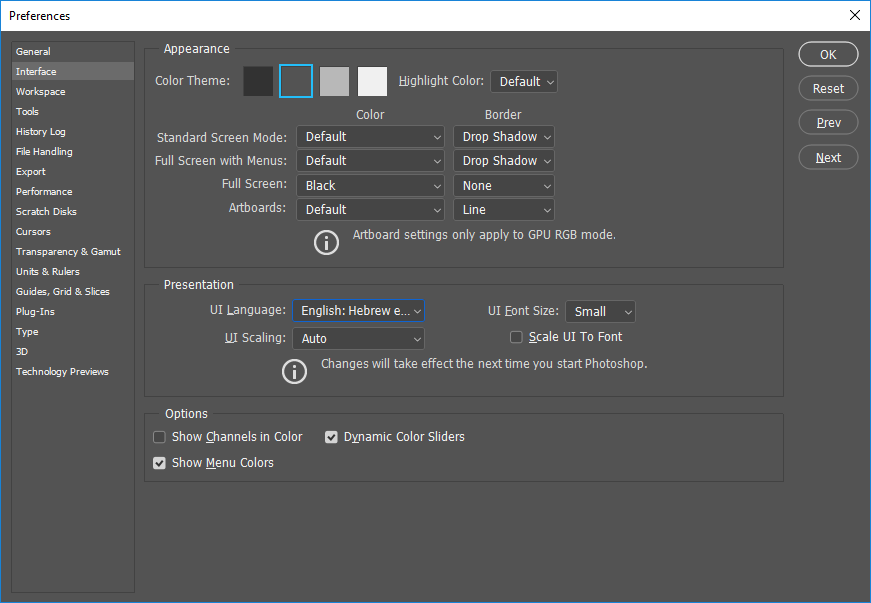The image size is (871, 603).
Task: Choose the medium gray color theme swatch
Action: tap(334, 81)
